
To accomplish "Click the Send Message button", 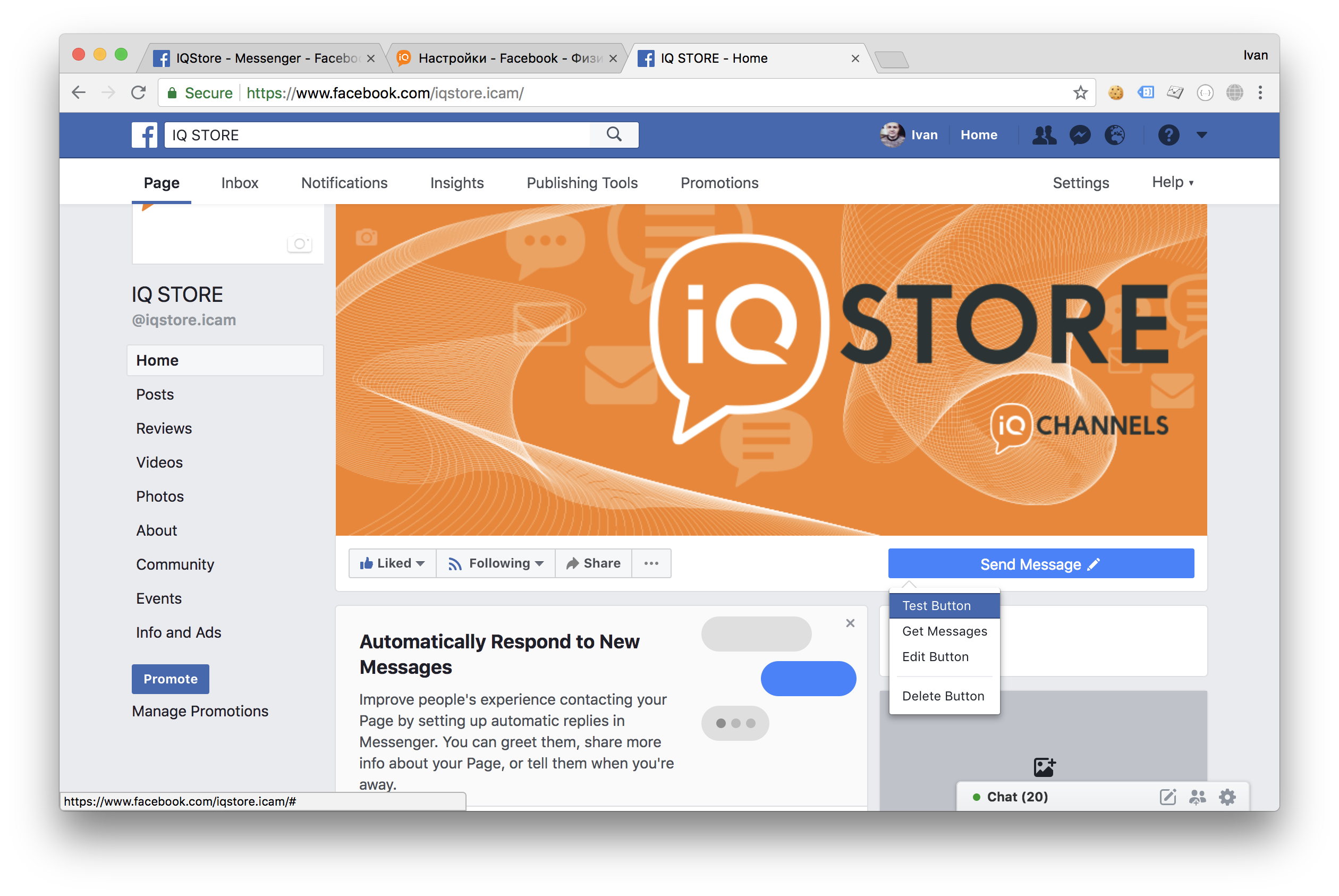I will pos(1041,564).
